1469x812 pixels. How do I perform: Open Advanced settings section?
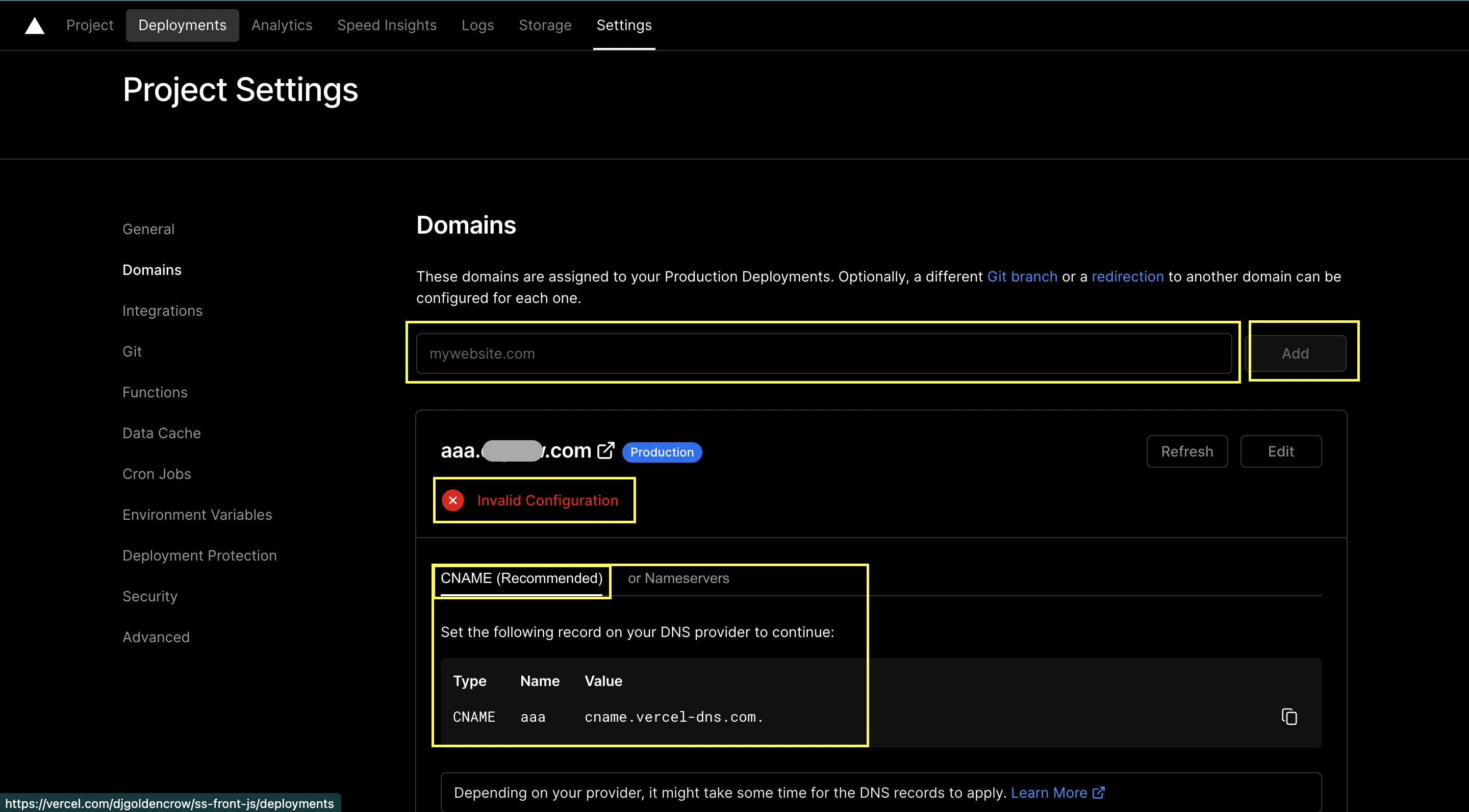pos(156,637)
